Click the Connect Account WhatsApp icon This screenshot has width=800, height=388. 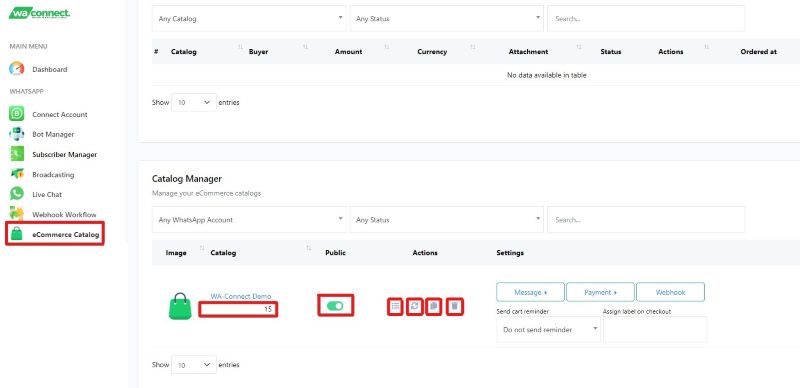[x=17, y=114]
